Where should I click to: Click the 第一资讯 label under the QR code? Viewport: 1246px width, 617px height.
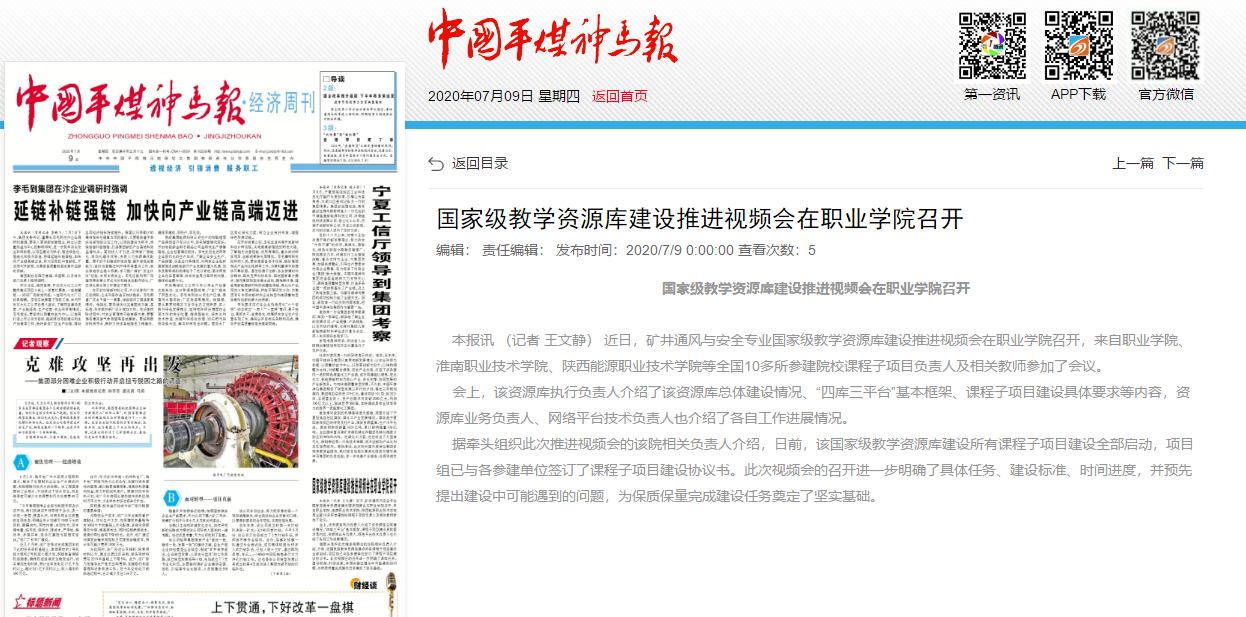(992, 94)
